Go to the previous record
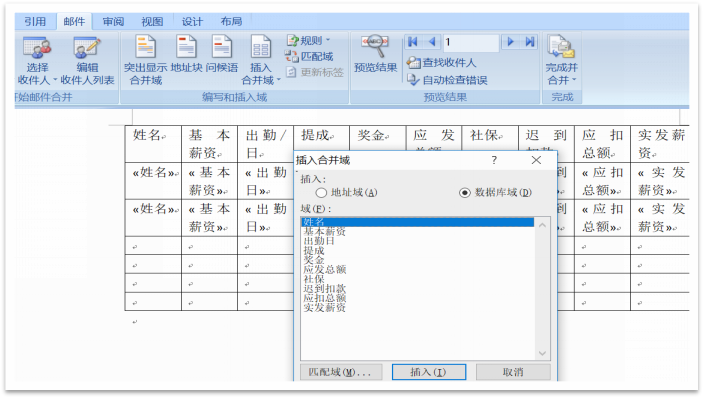This screenshot has height=397, width=703. click(x=432, y=42)
